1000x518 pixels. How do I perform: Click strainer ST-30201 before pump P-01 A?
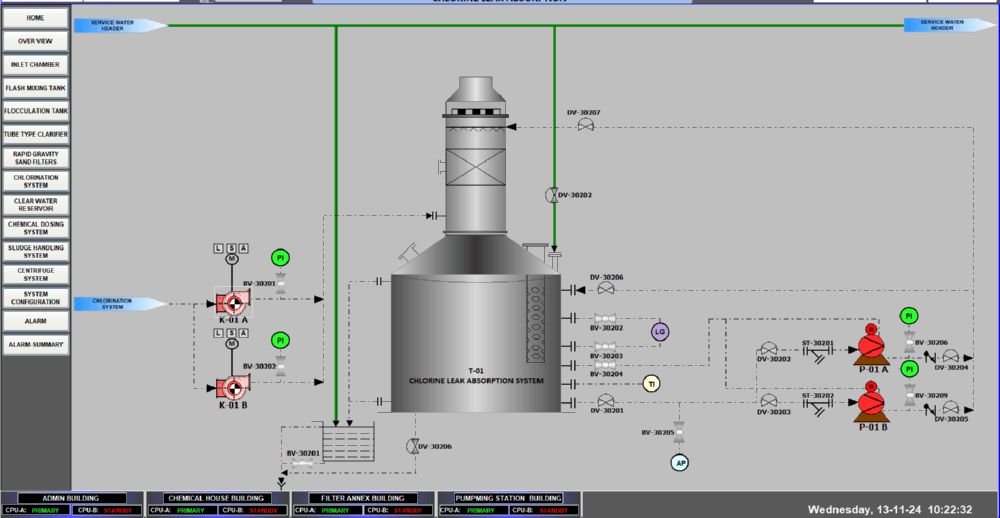coord(817,356)
